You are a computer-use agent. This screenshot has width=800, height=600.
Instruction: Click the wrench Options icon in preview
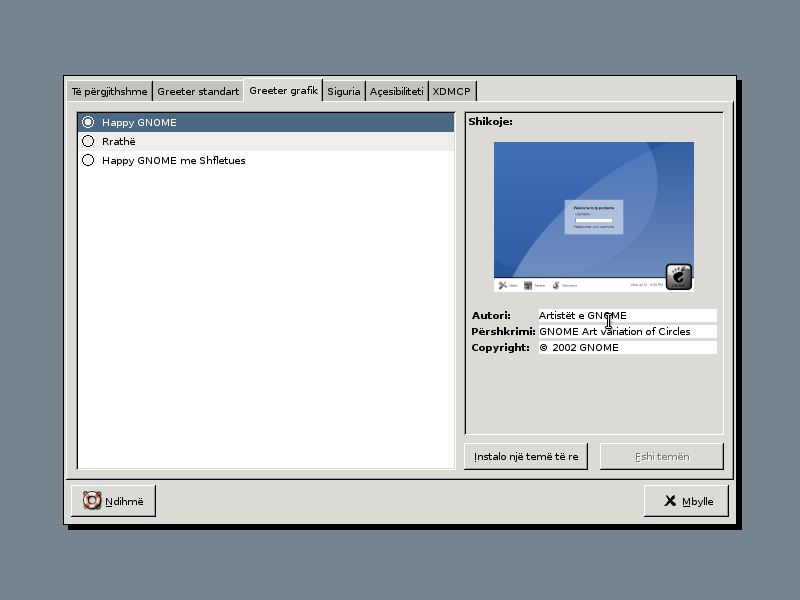pyautogui.click(x=502, y=285)
